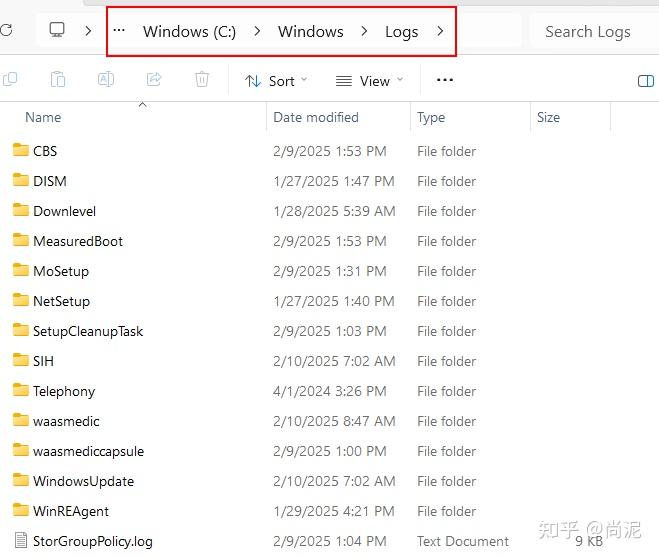Viewport: 659px width, 558px height.
Task: Sort by the Type column header
Action: point(431,118)
